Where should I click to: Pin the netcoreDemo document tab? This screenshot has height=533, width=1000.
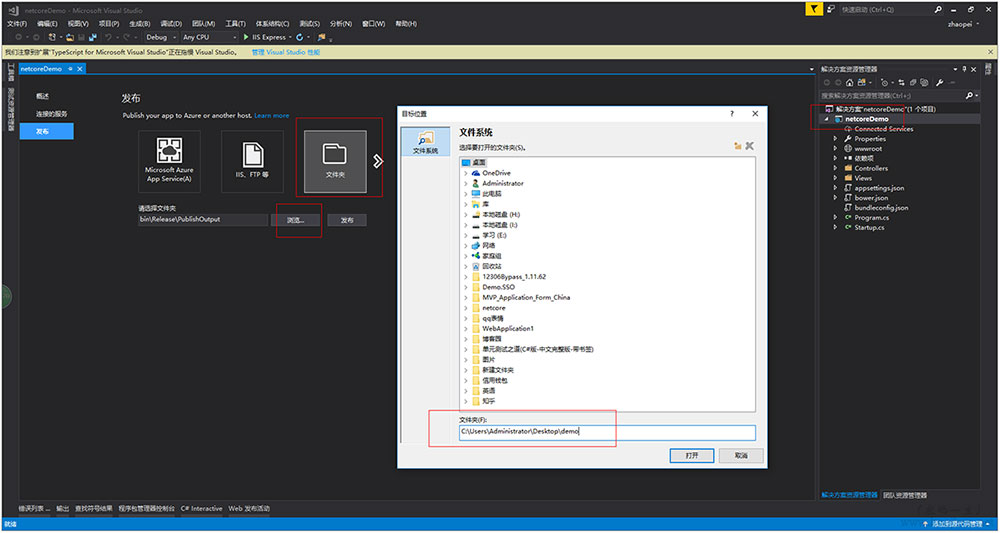pos(70,69)
